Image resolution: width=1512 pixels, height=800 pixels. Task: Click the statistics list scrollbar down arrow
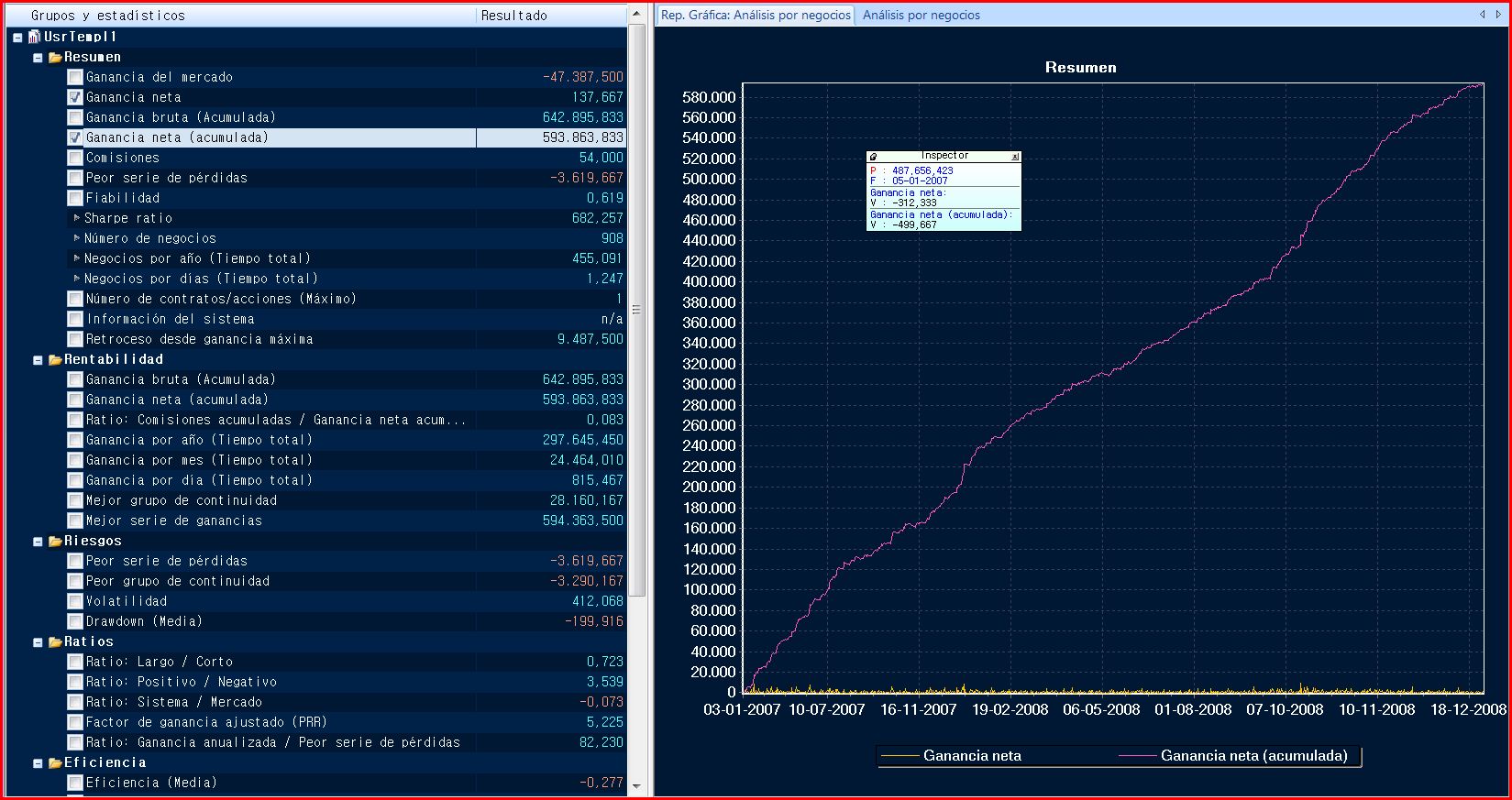[636, 787]
